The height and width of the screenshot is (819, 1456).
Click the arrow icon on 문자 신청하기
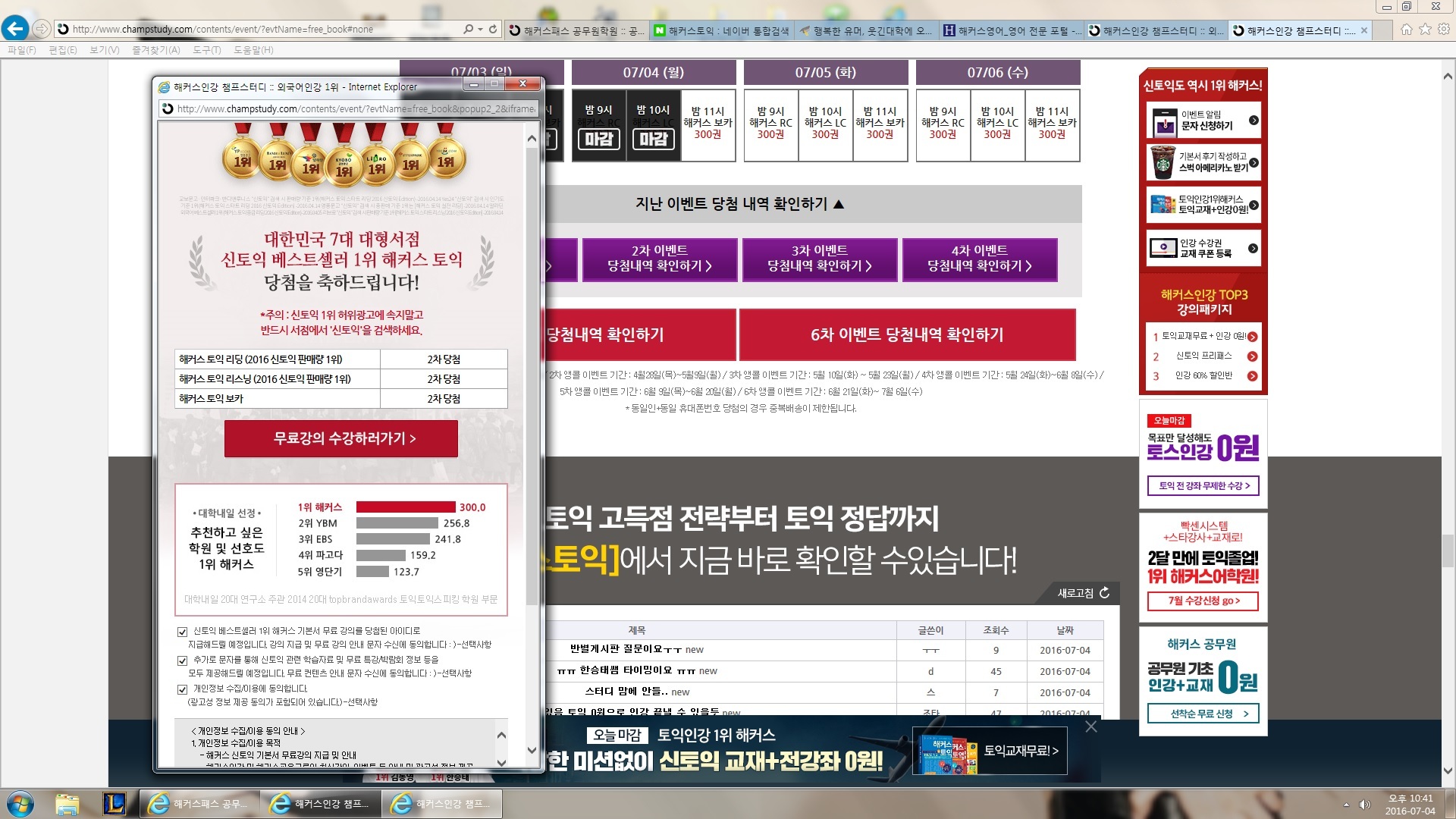tap(1254, 120)
